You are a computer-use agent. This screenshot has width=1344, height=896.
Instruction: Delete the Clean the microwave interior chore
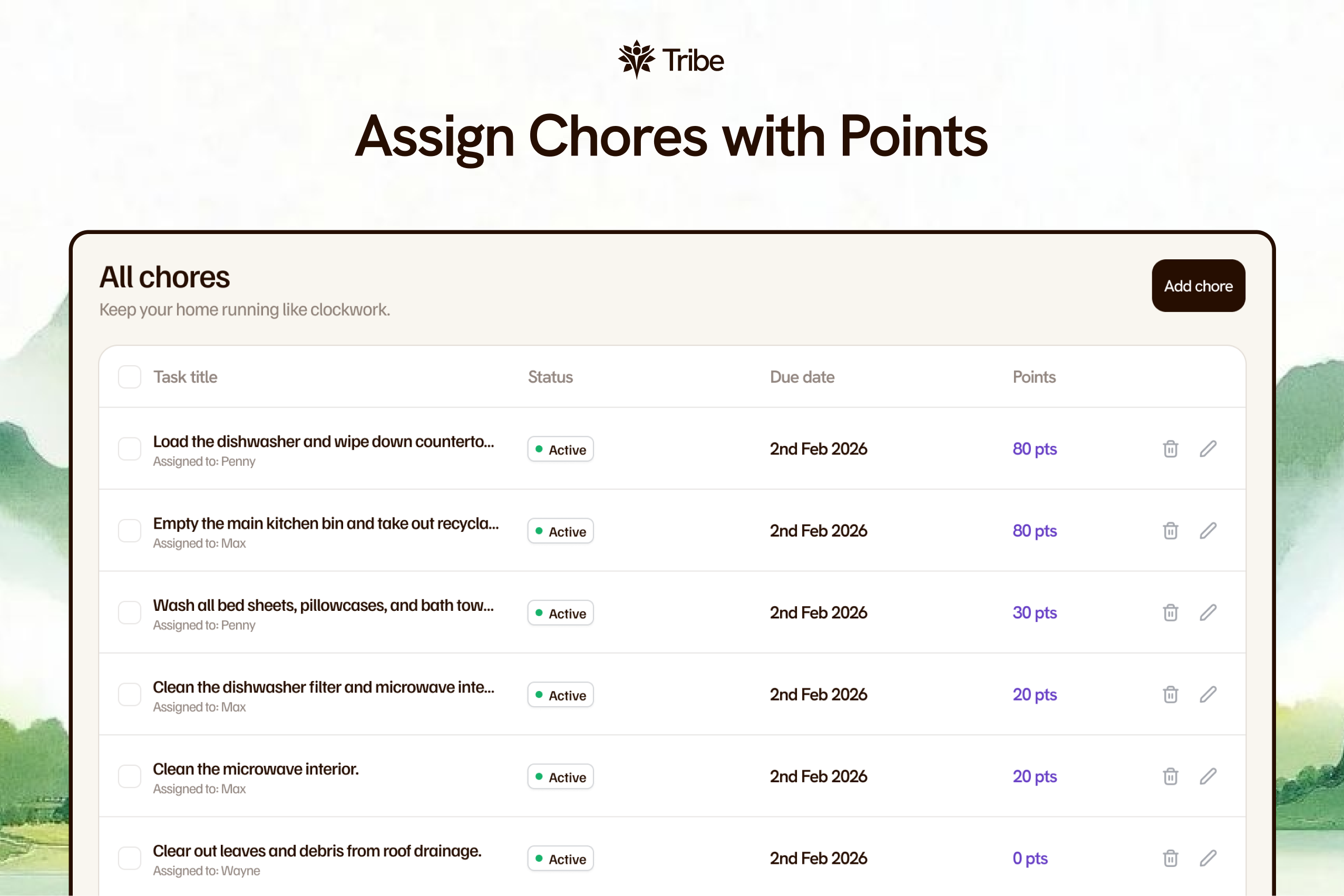pyautogui.click(x=1170, y=776)
